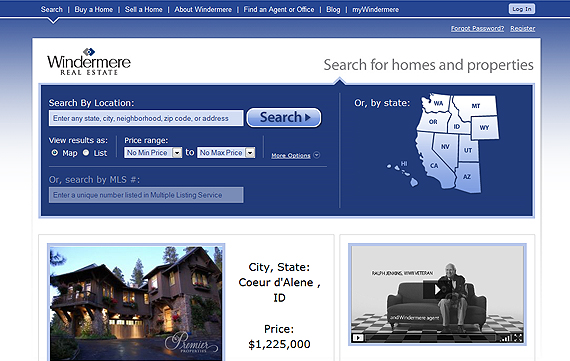
Task: Open the Buy a Home menu
Action: pos(93,9)
